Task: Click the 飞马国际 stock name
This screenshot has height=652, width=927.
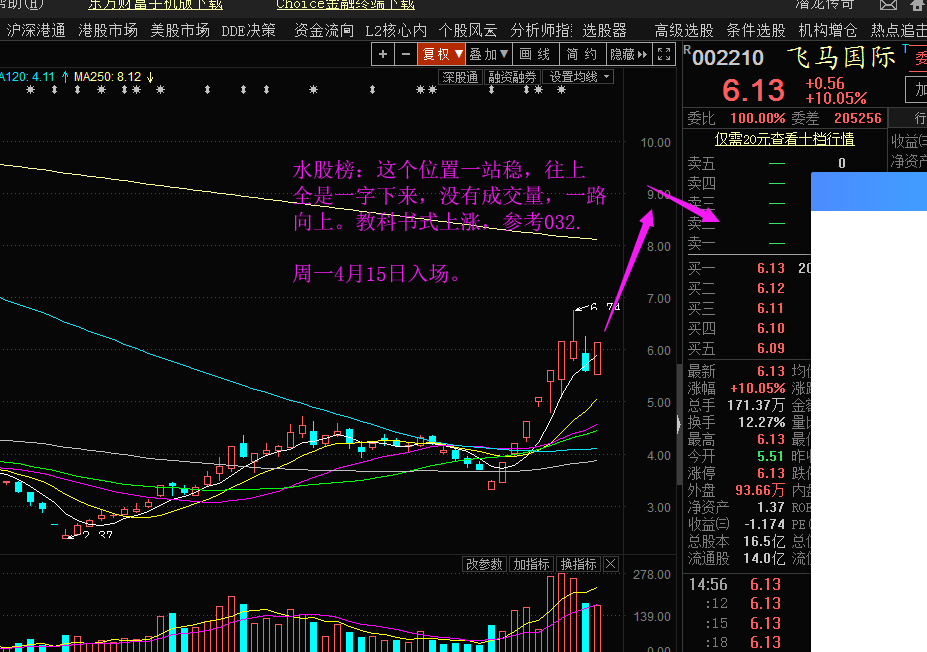Action: click(841, 57)
